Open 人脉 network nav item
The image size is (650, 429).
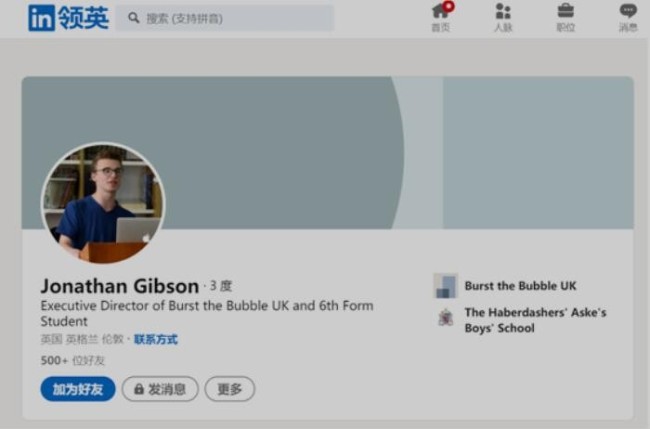[x=503, y=17]
